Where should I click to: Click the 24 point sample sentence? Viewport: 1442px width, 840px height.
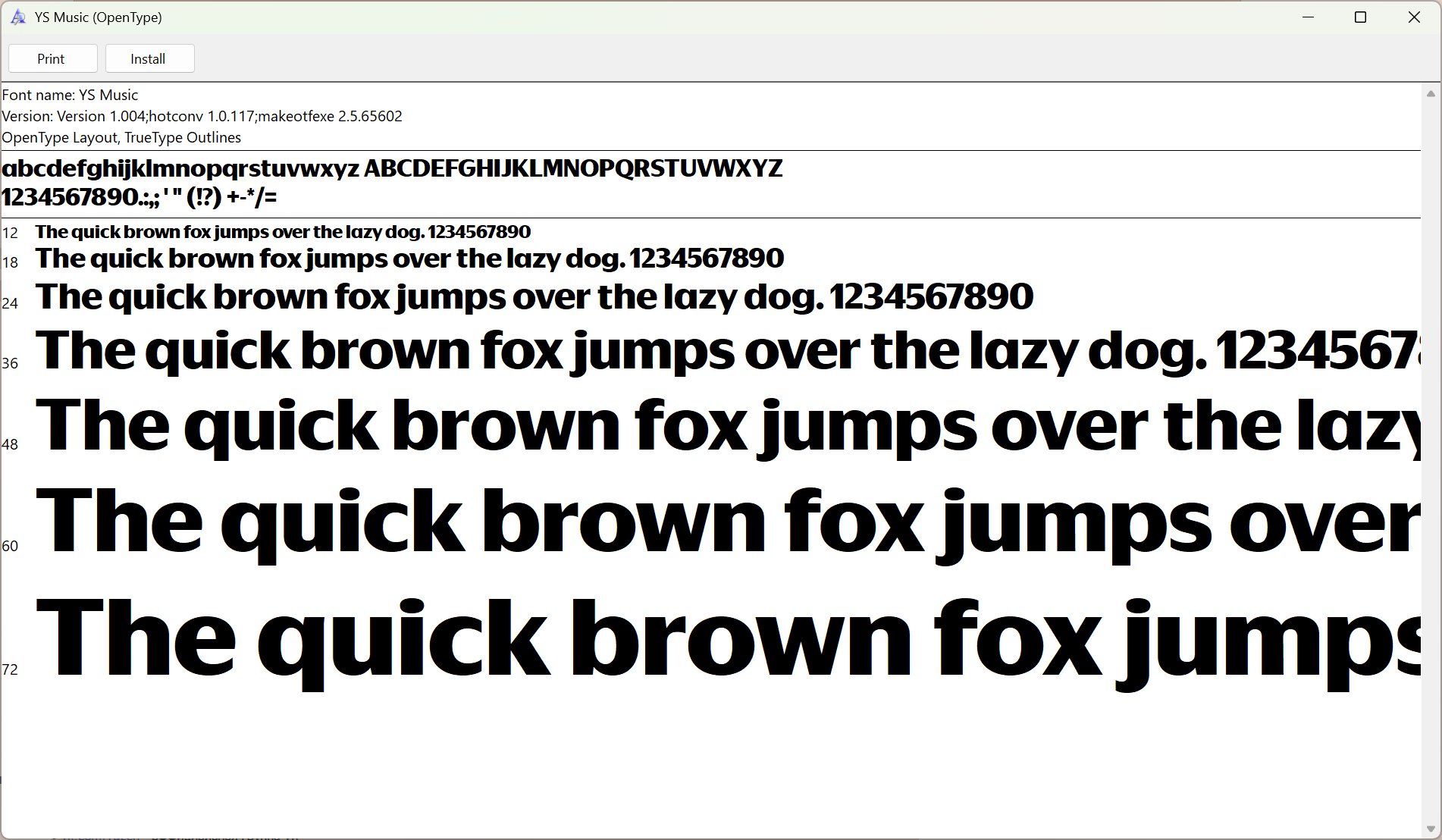pos(534,296)
